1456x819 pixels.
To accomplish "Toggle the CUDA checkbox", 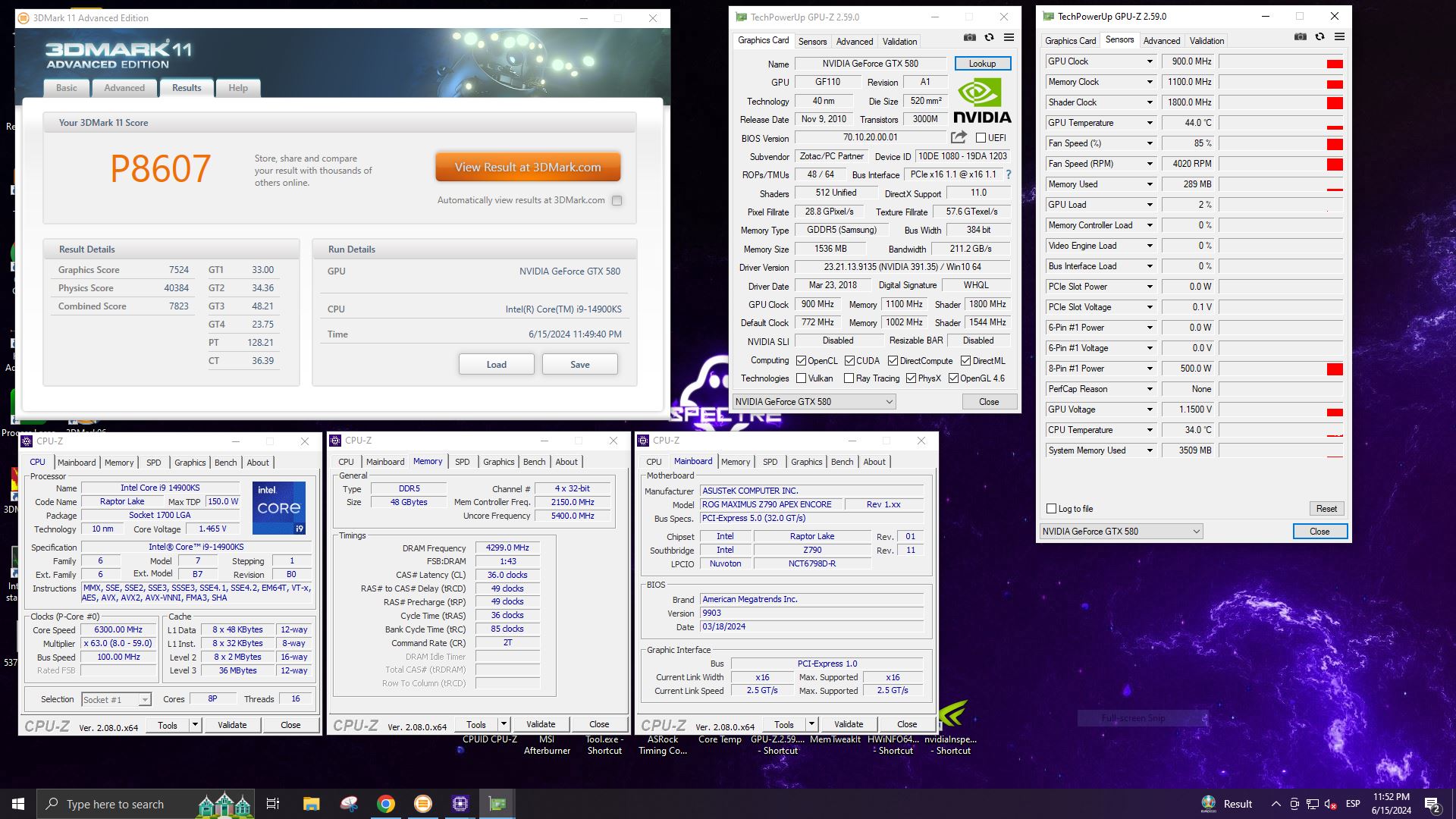I will click(x=849, y=361).
